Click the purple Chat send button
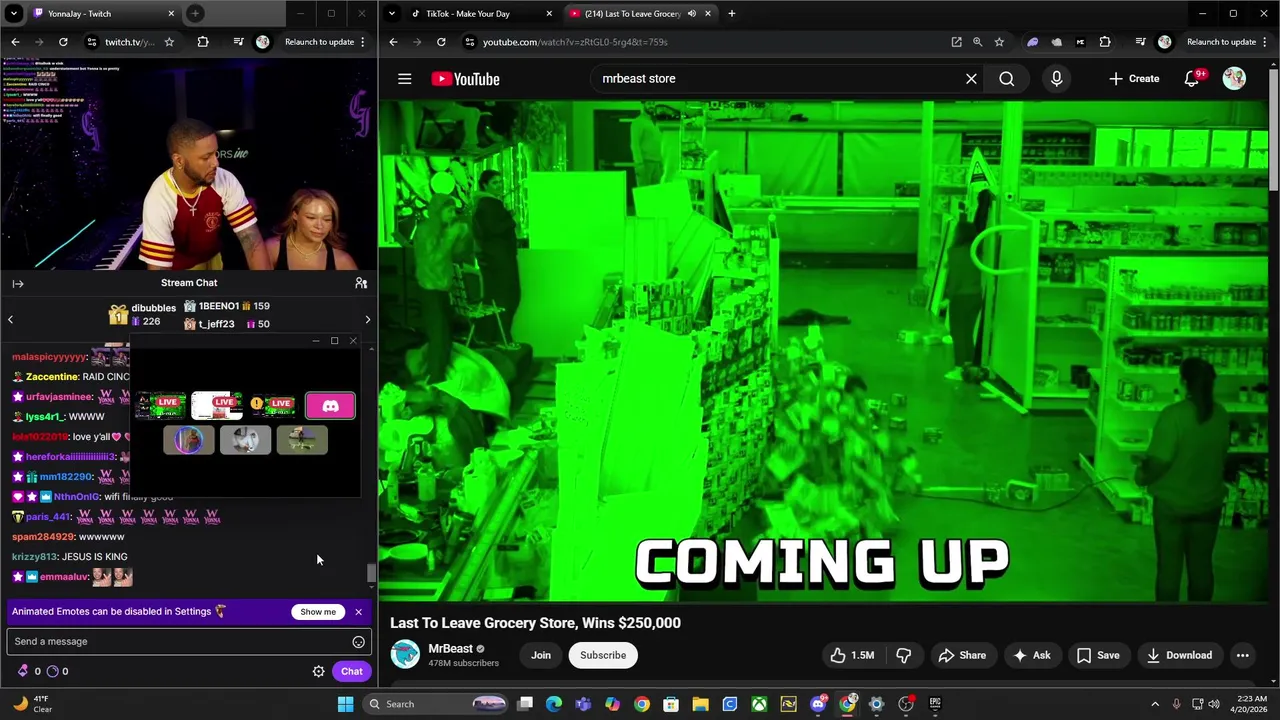This screenshot has height=720, width=1280. click(x=352, y=672)
